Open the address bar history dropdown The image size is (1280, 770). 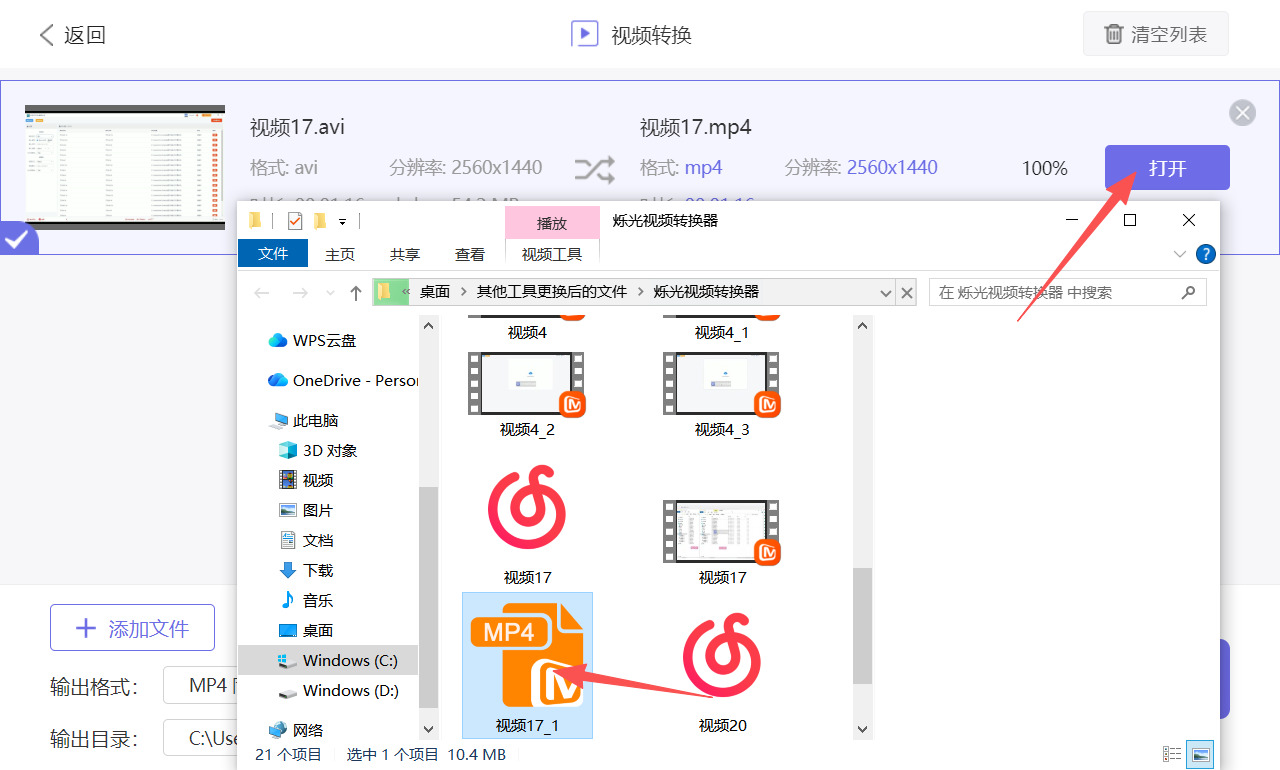(885, 293)
